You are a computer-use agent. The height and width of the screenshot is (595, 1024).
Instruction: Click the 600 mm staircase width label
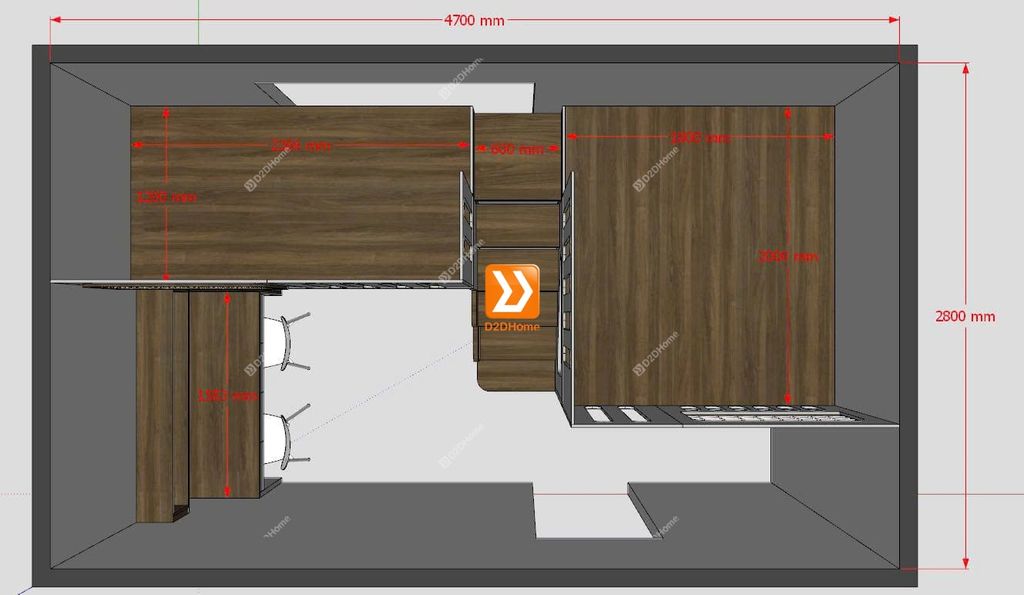(x=517, y=149)
